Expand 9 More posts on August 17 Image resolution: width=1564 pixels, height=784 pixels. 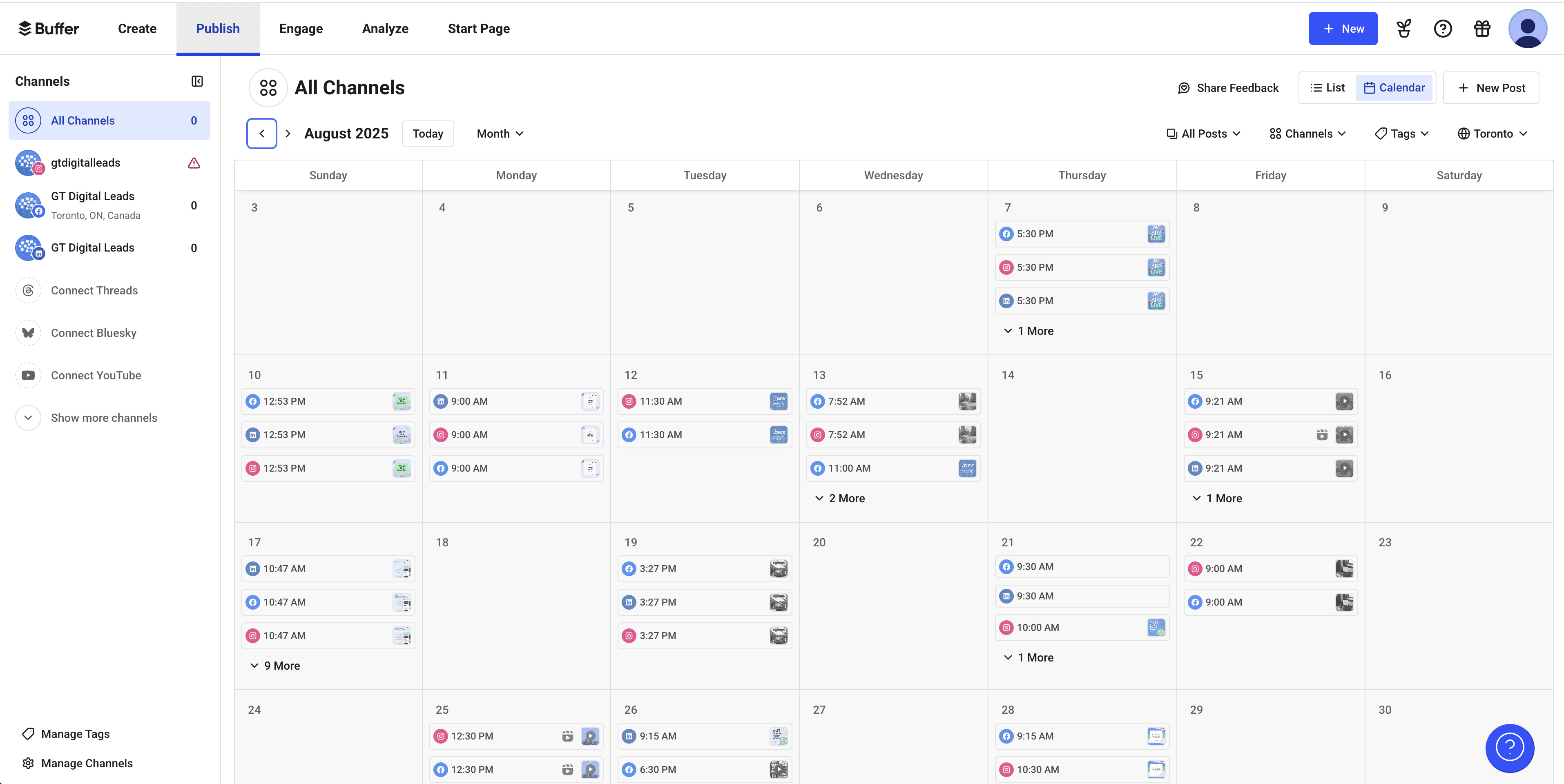click(x=275, y=666)
